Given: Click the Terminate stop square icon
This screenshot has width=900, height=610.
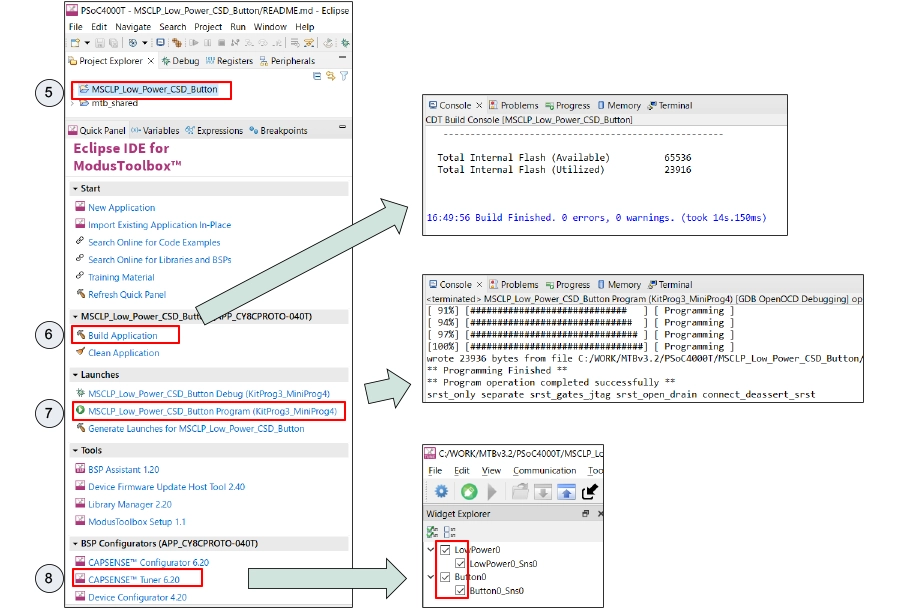Looking at the screenshot, I should click(x=222, y=43).
